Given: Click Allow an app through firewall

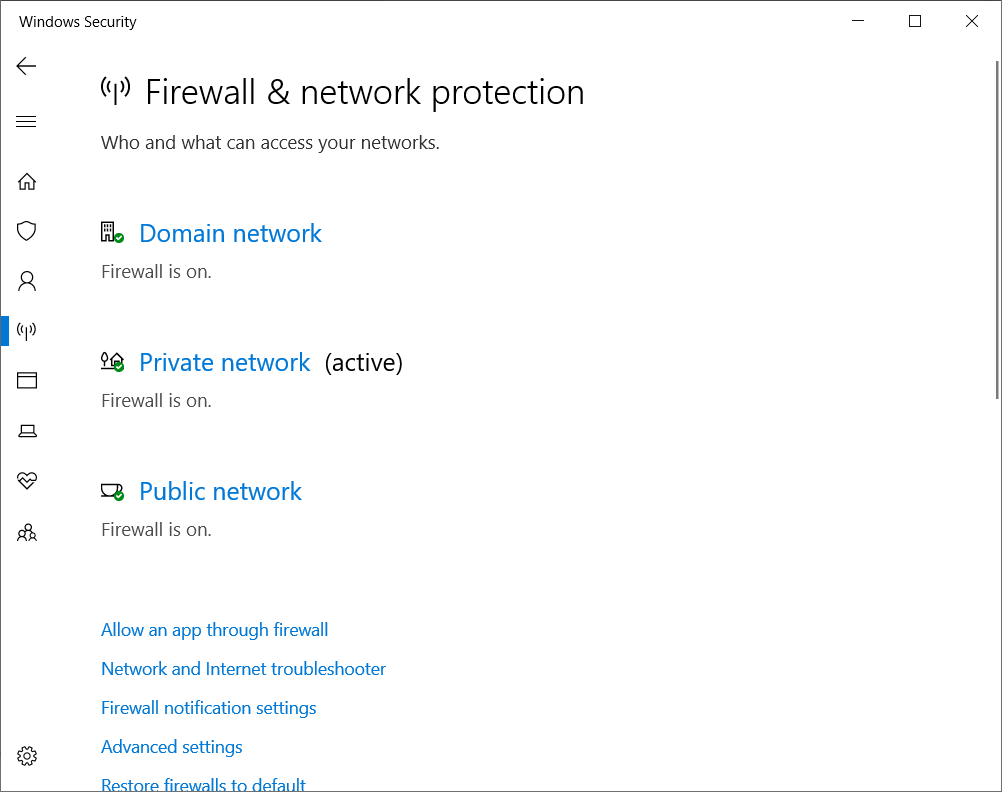Looking at the screenshot, I should click(x=215, y=630).
